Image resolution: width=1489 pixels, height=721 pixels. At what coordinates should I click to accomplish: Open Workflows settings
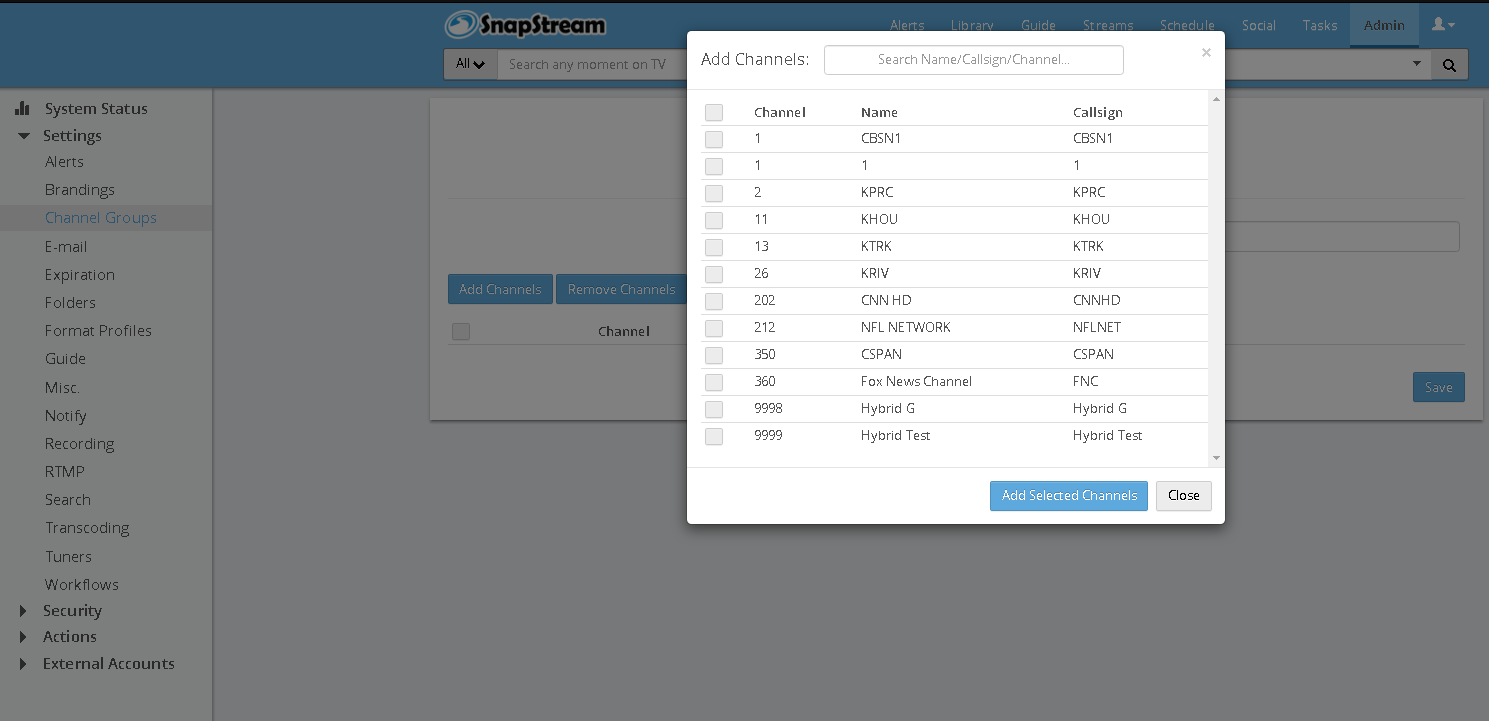coord(81,585)
